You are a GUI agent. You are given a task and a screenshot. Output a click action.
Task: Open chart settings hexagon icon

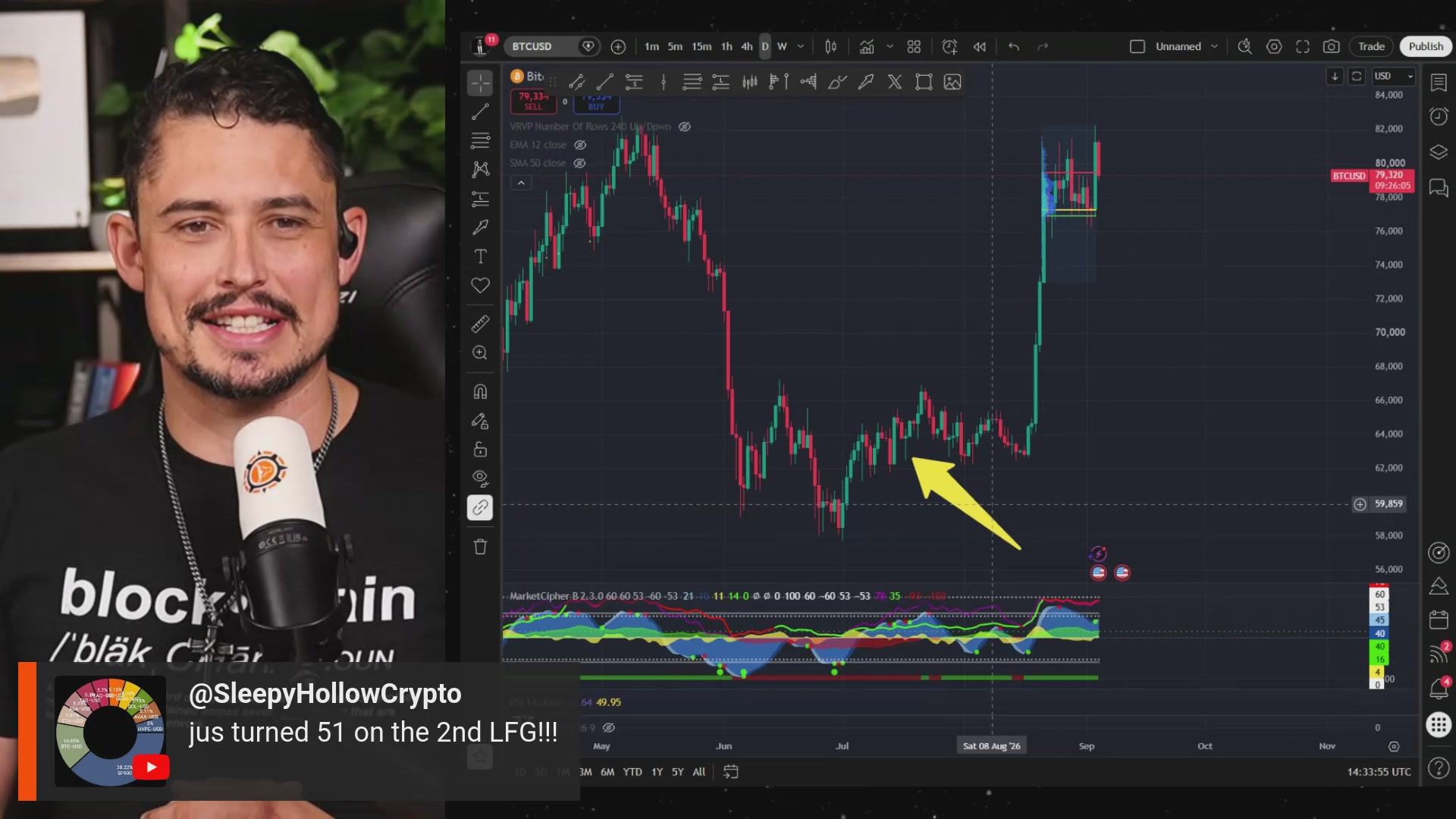coord(1274,47)
